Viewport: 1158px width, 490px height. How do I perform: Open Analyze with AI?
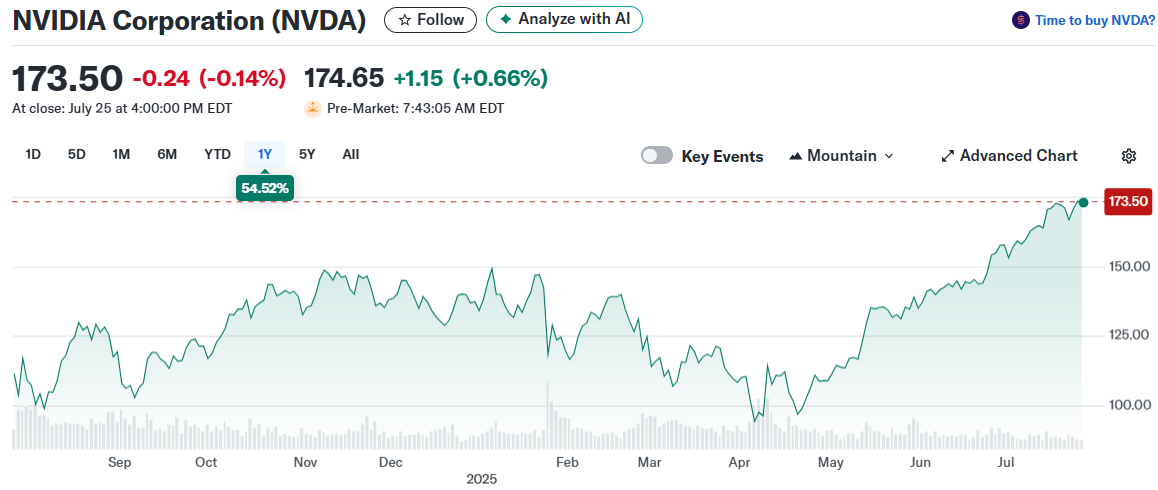[x=564, y=20]
